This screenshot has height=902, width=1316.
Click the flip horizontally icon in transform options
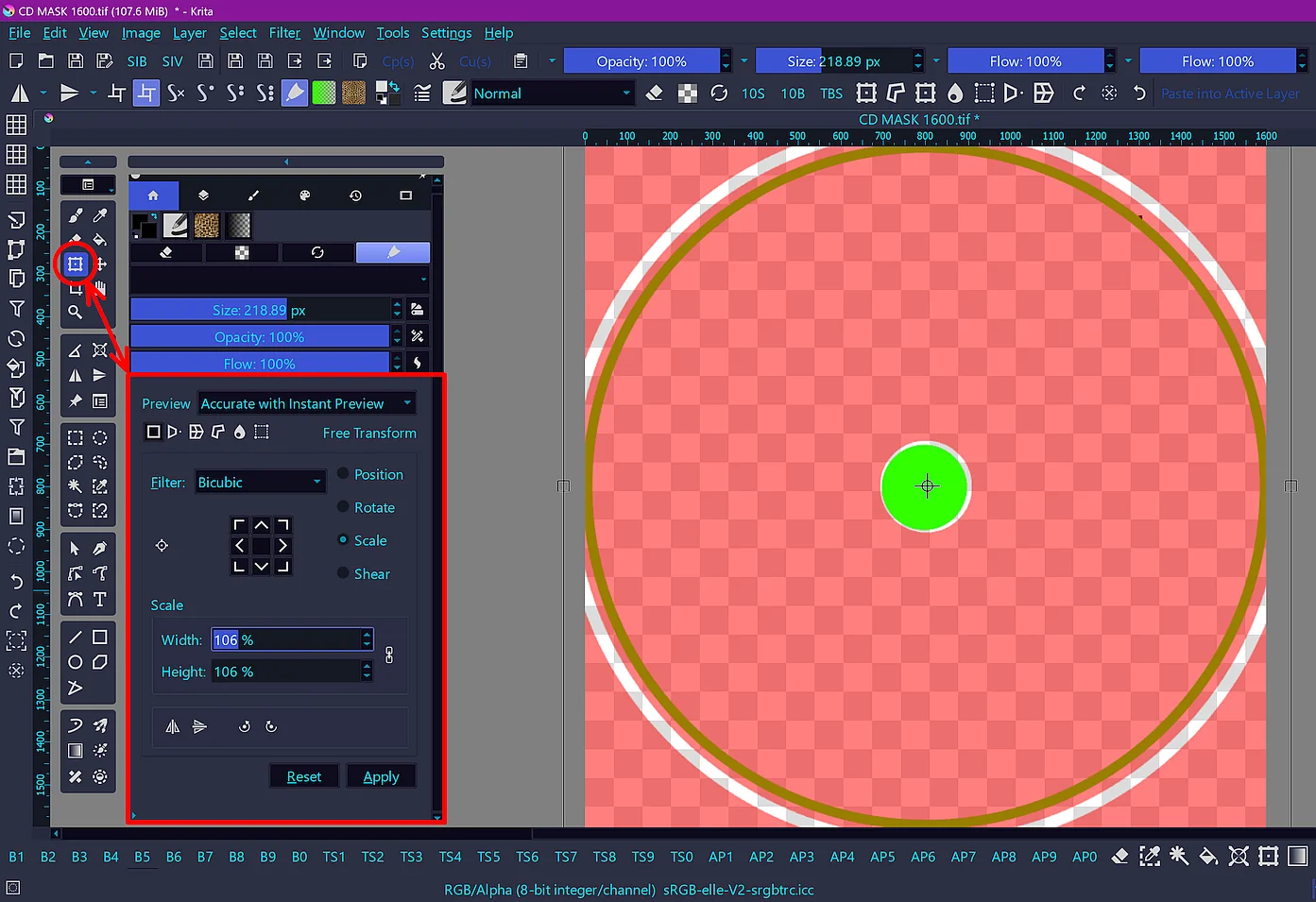click(x=173, y=726)
